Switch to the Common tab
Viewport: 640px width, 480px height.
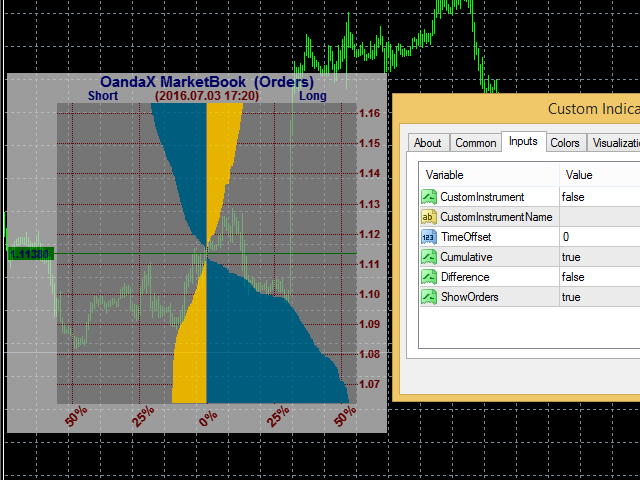[476, 143]
